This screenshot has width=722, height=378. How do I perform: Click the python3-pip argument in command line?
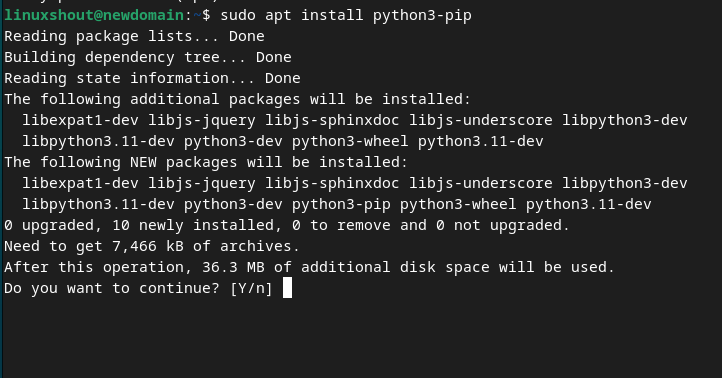(422, 16)
